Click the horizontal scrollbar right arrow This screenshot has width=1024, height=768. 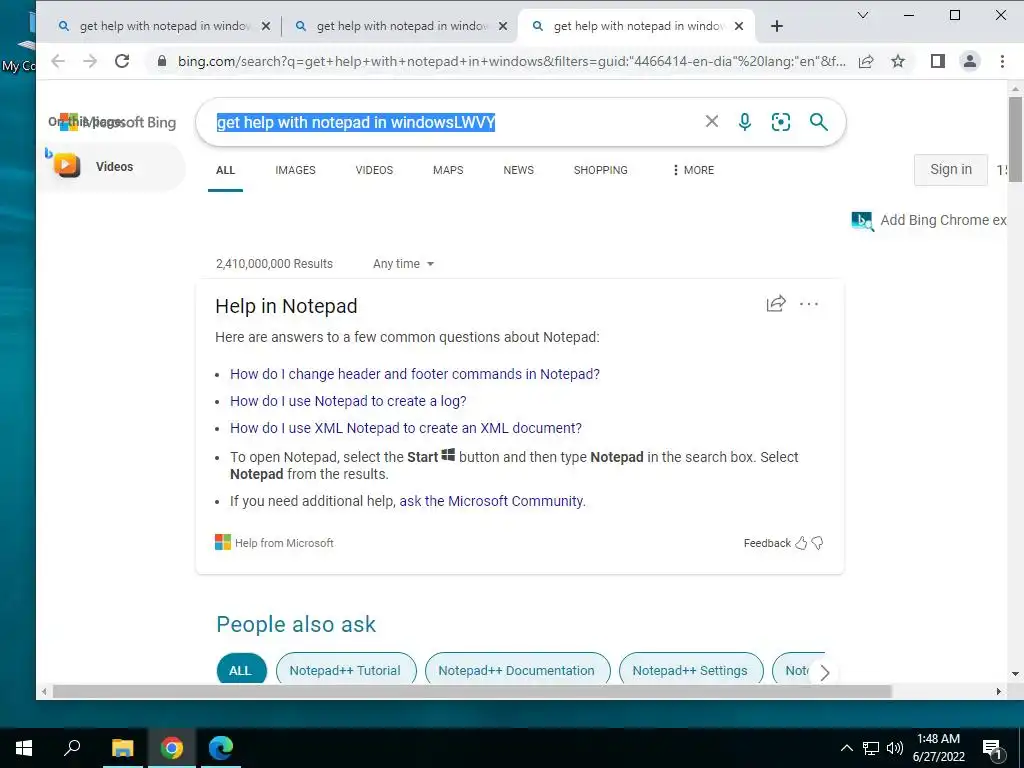click(x=999, y=692)
